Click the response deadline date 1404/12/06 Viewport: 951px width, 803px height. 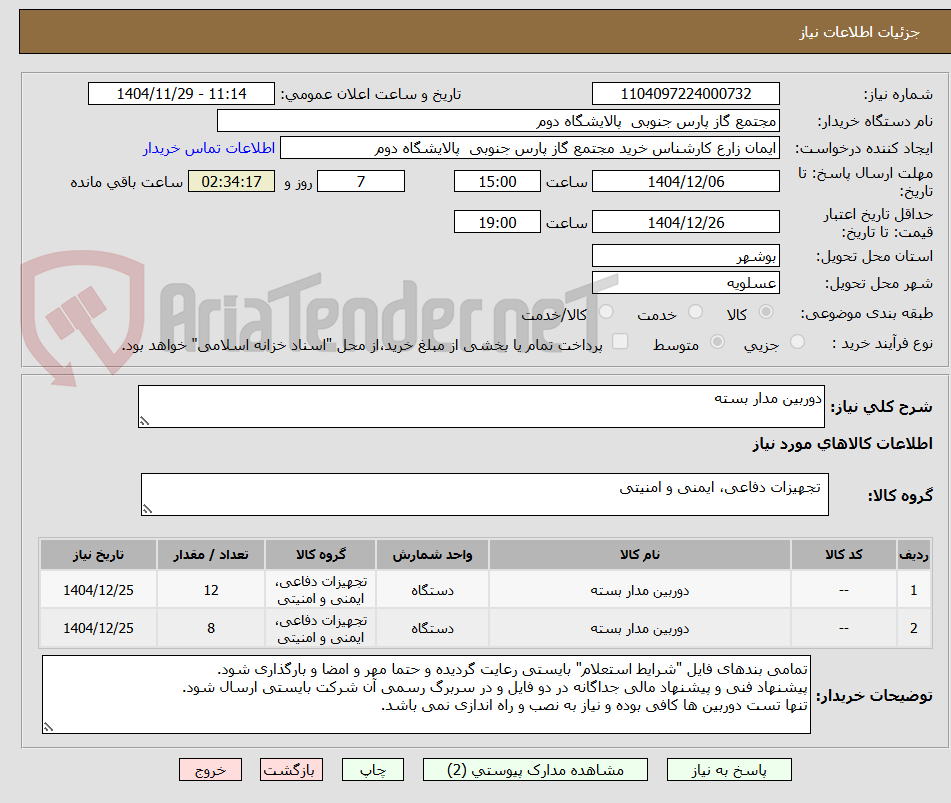[685, 181]
